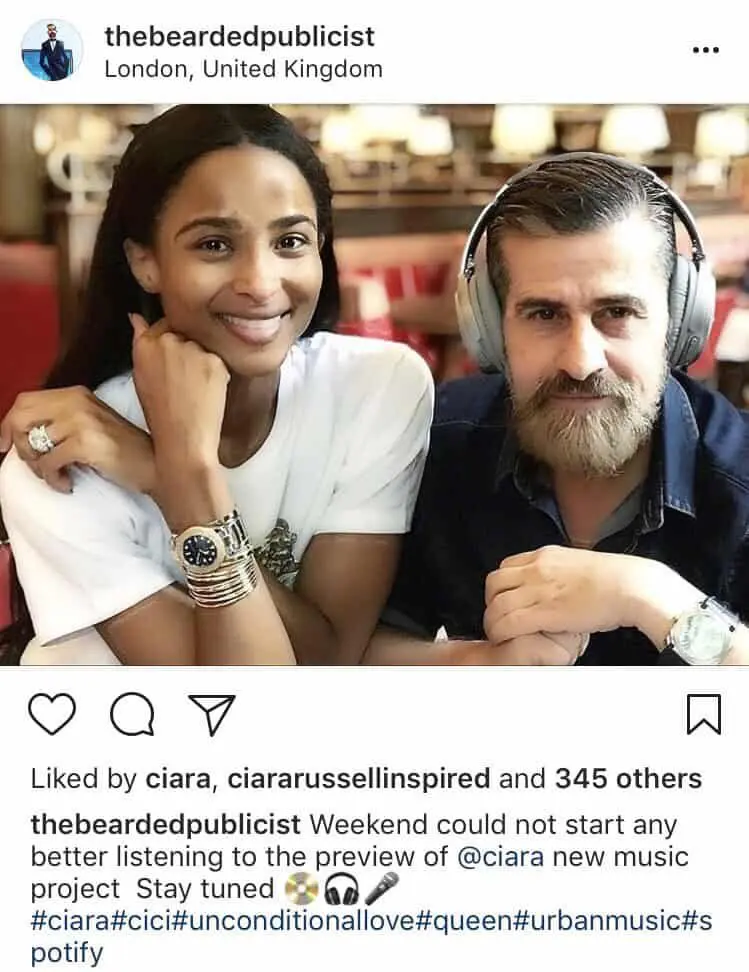
Task: Open thebeardedpublicist username in header
Action: [x=239, y=36]
